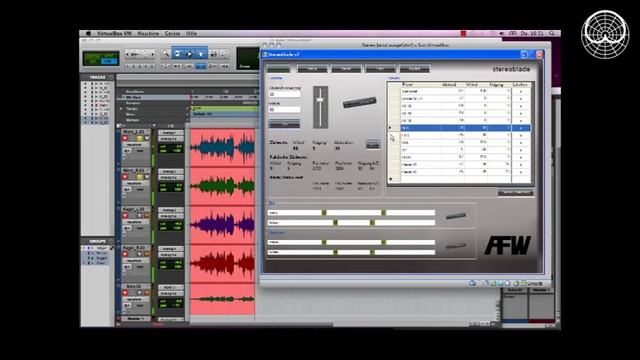Open Spotlight search in the Mac menu bar
This screenshot has width=640, height=360.
[x=552, y=33]
